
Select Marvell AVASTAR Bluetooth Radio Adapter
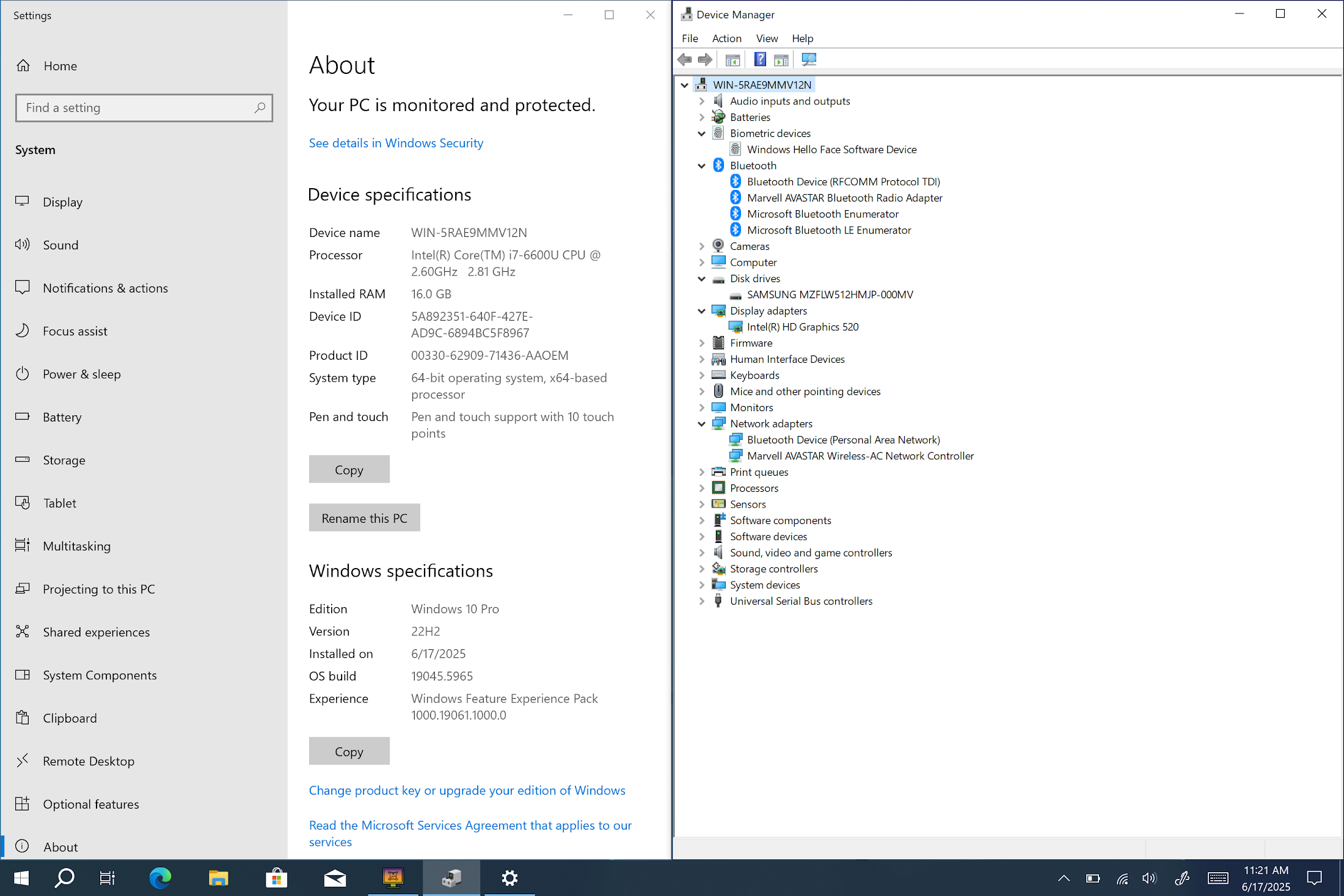[844, 198]
